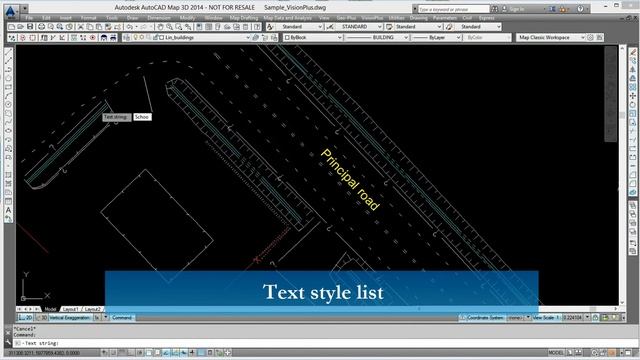
Task: Open the Express menu
Action: coord(487,18)
